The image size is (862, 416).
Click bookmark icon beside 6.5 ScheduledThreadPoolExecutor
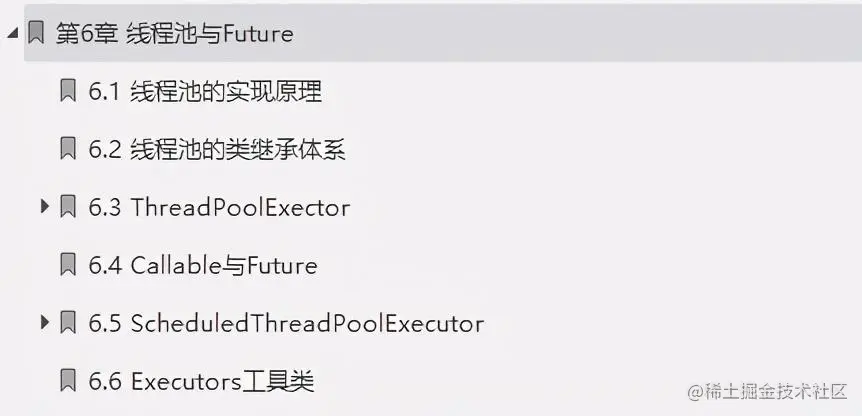pos(68,323)
